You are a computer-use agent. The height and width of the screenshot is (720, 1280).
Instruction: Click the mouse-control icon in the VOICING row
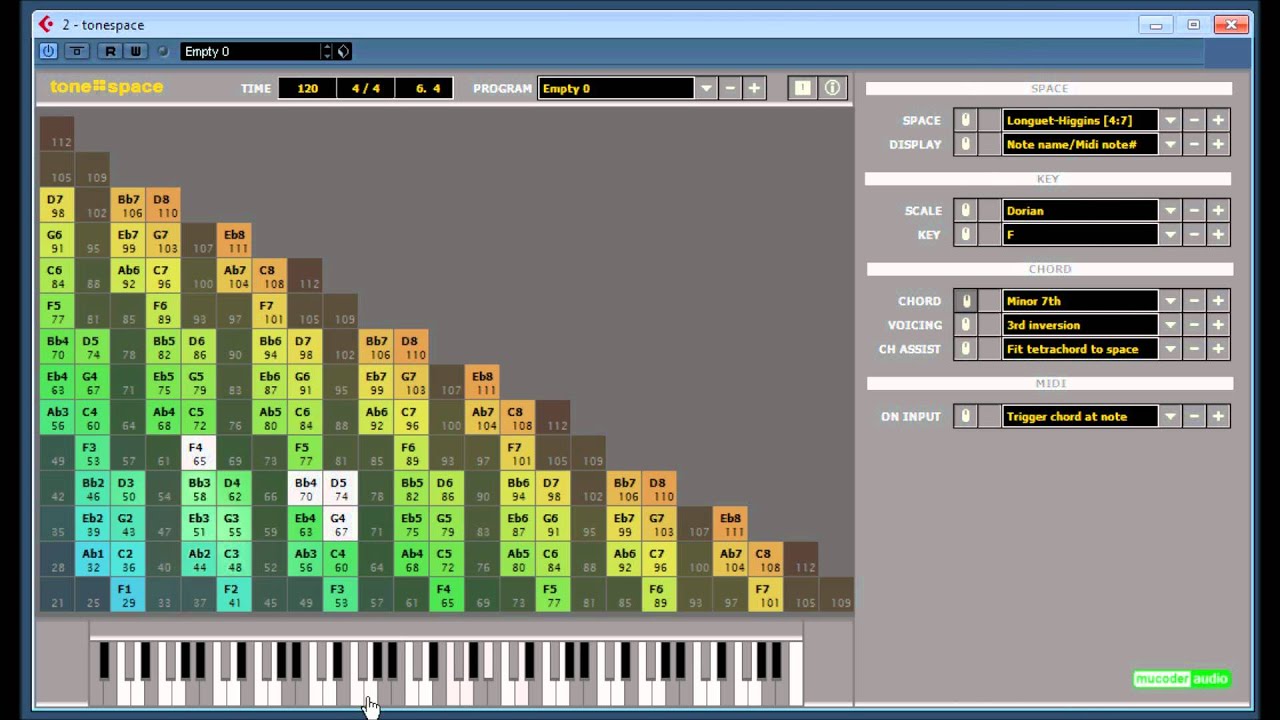coord(965,324)
